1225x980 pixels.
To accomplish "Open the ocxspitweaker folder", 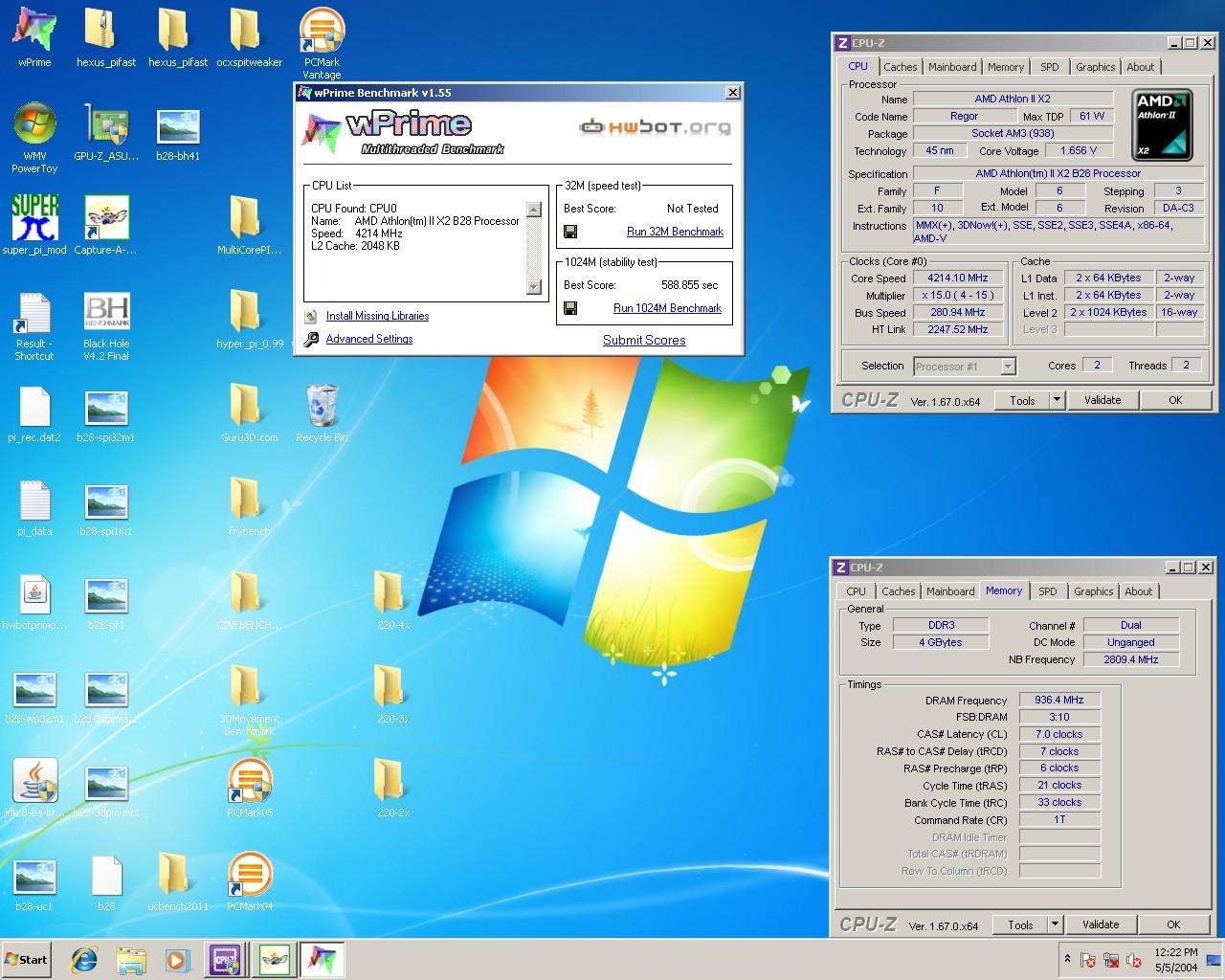I will (x=249, y=36).
